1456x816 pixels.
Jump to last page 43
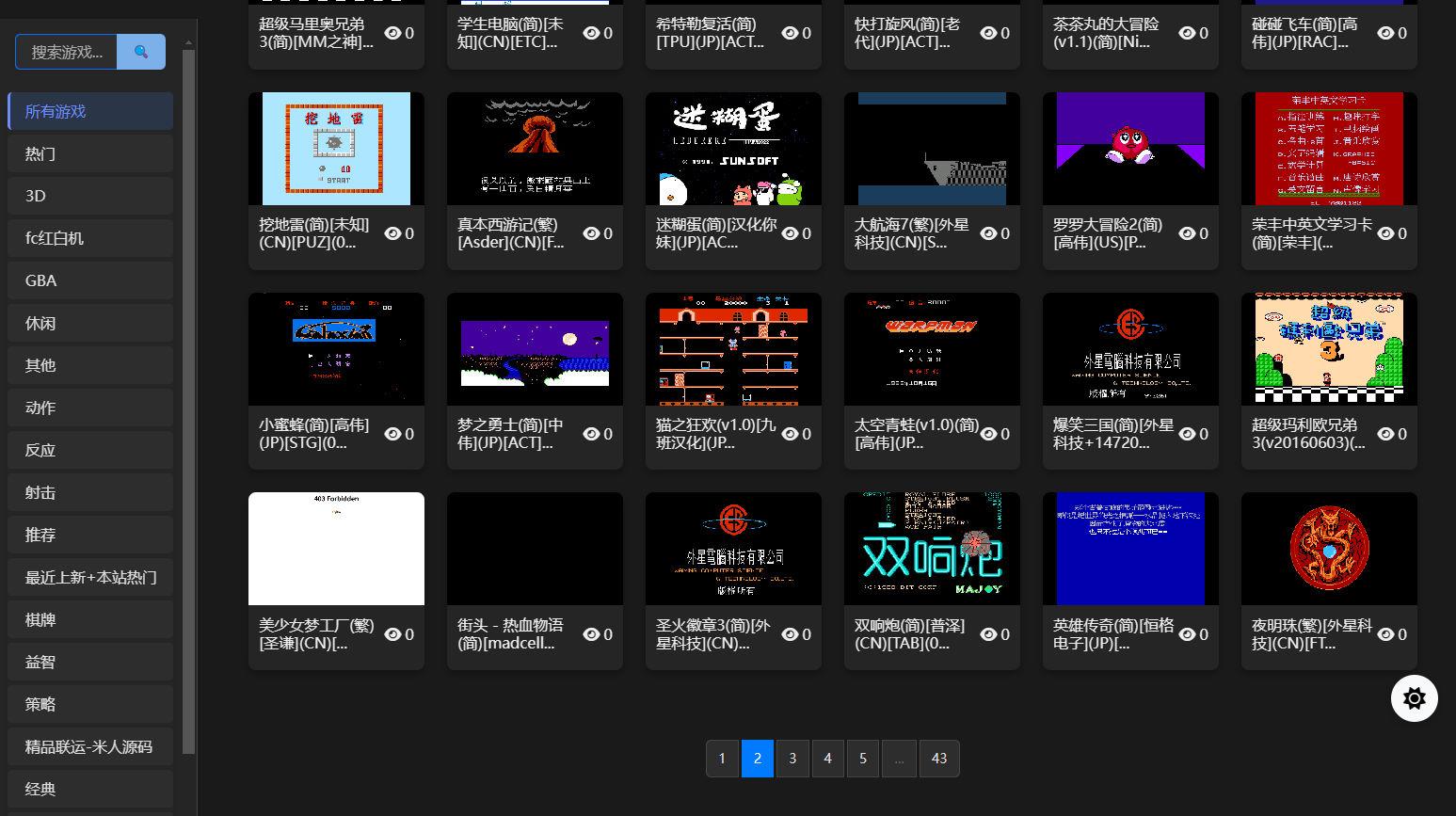938,759
